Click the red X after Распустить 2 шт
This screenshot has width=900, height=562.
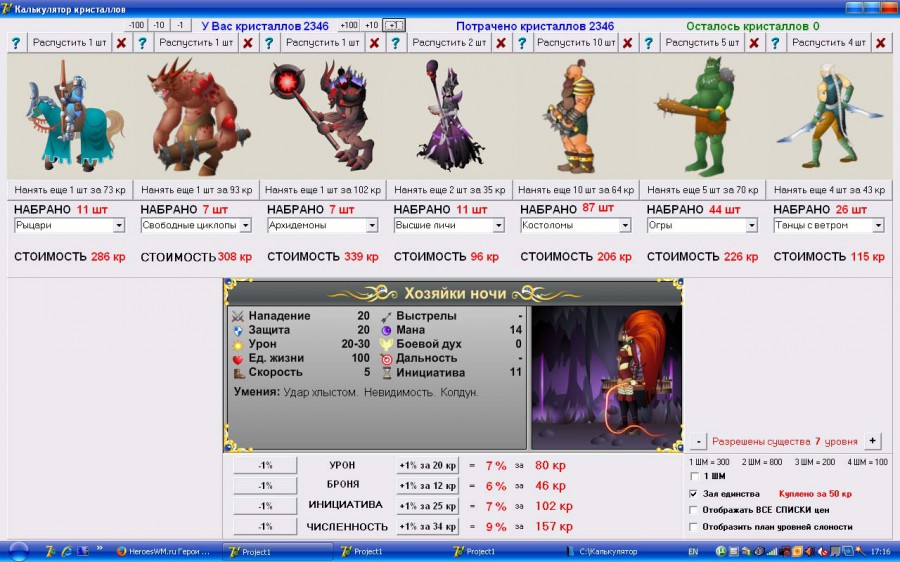[x=501, y=43]
